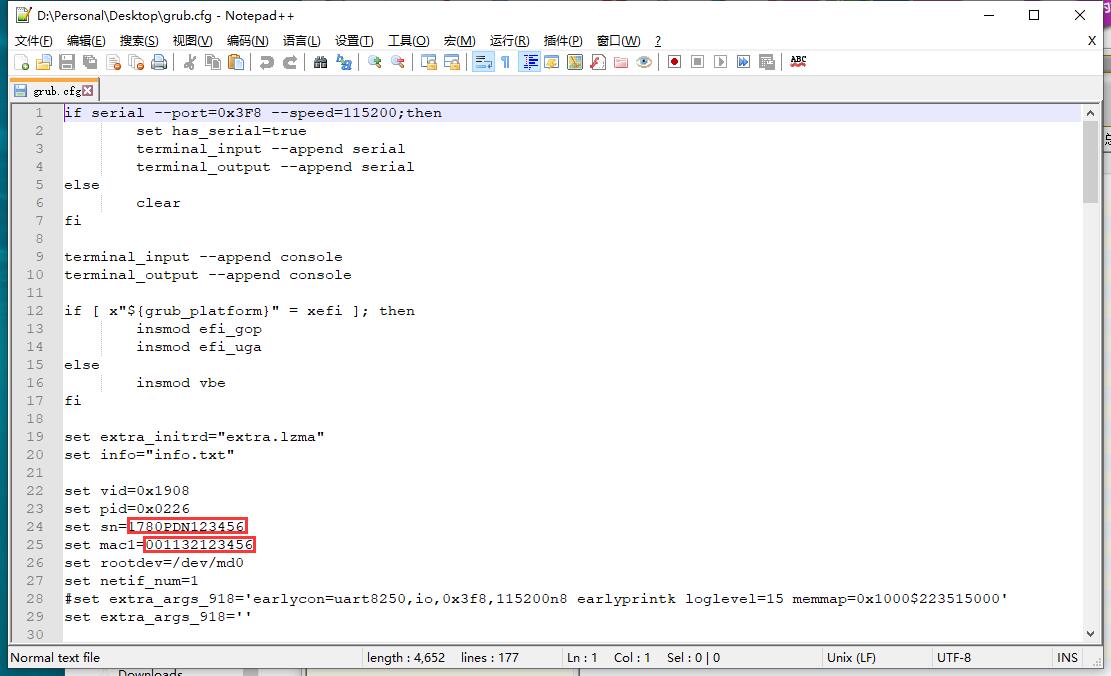The width and height of the screenshot is (1111, 676).
Task: Click INS insert mode in status bar
Action: pos(1067,657)
